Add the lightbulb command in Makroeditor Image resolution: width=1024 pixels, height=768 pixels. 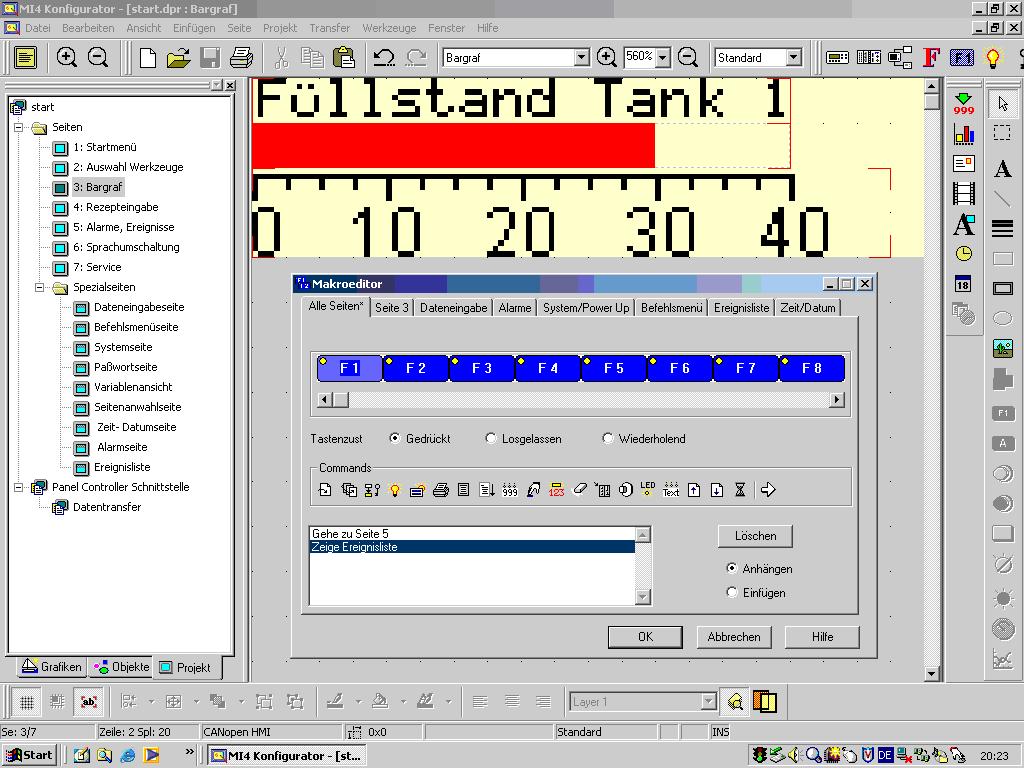(x=394, y=490)
